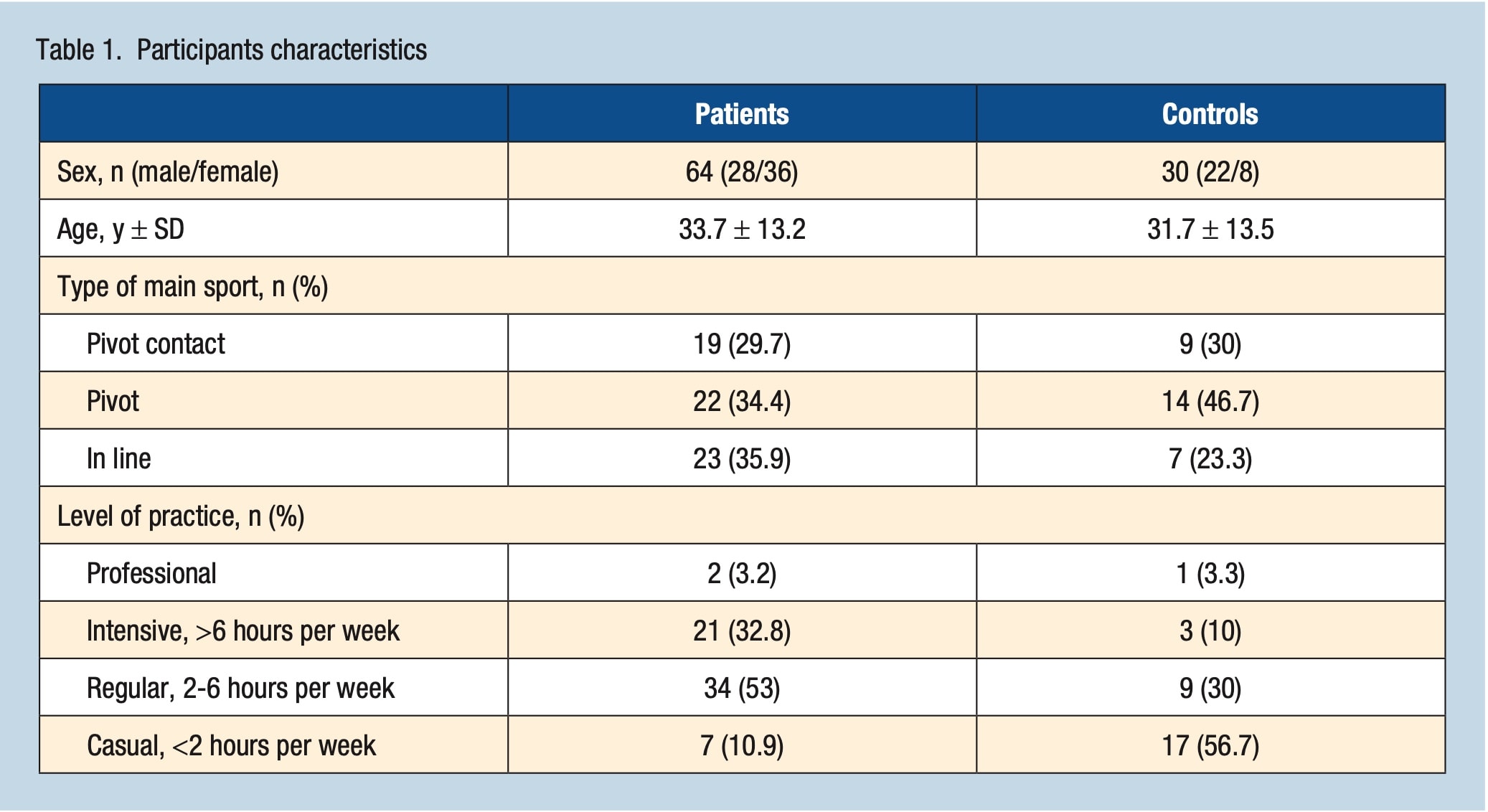The image size is (1488, 812).
Task: Click the controls Pivot value "14 (46.7)"
Action: 1210,402
